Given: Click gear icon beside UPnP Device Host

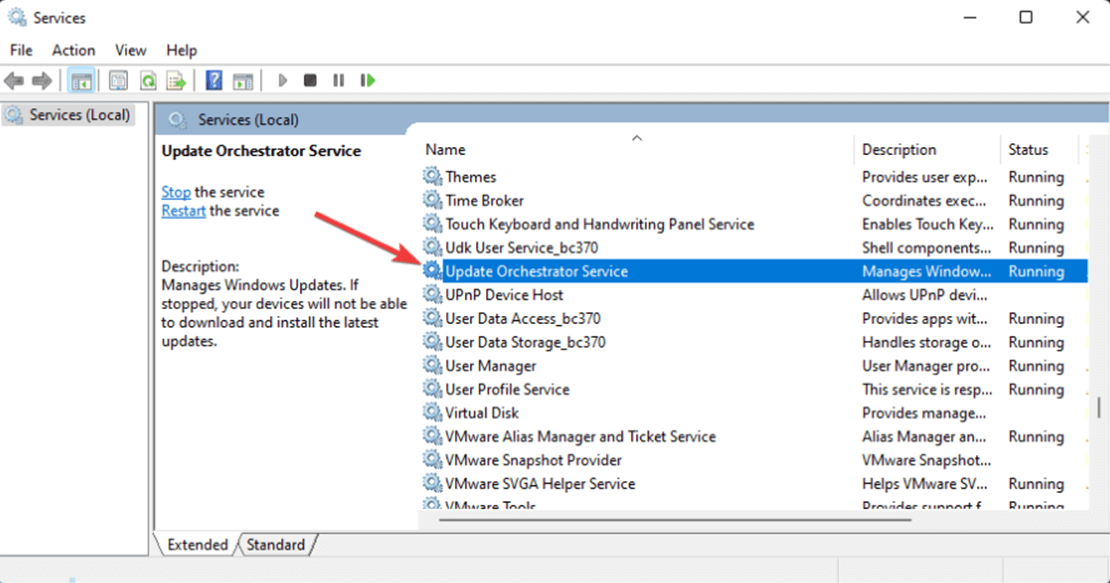Looking at the screenshot, I should [x=433, y=294].
